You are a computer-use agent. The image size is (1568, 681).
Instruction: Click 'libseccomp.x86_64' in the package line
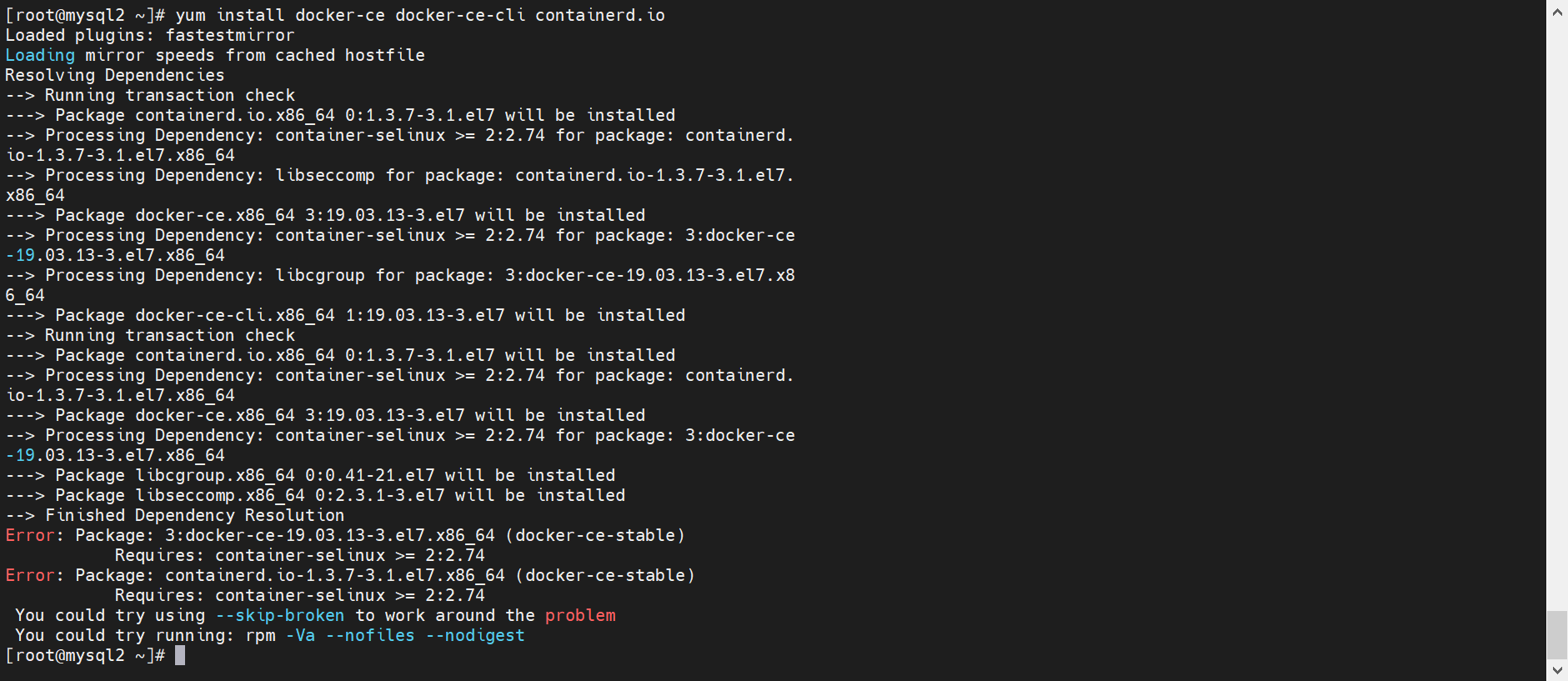[220, 495]
